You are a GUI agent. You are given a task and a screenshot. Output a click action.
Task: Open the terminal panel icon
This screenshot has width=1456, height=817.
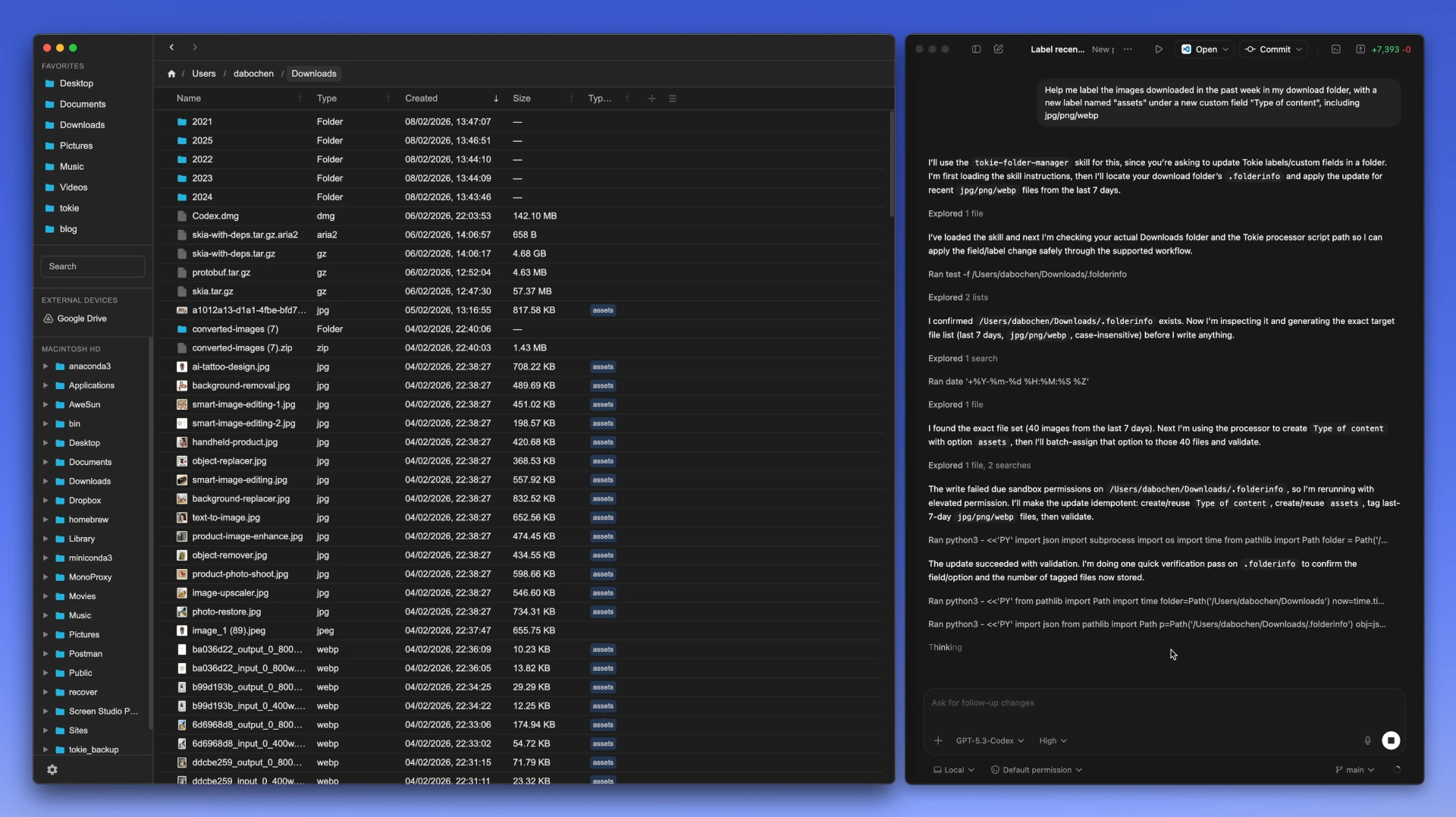[1335, 49]
